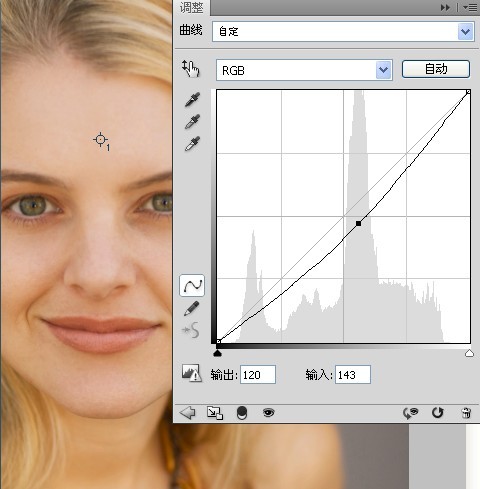480x489 pixels.
Task: Pick the black point eyedropper
Action: click(x=192, y=100)
